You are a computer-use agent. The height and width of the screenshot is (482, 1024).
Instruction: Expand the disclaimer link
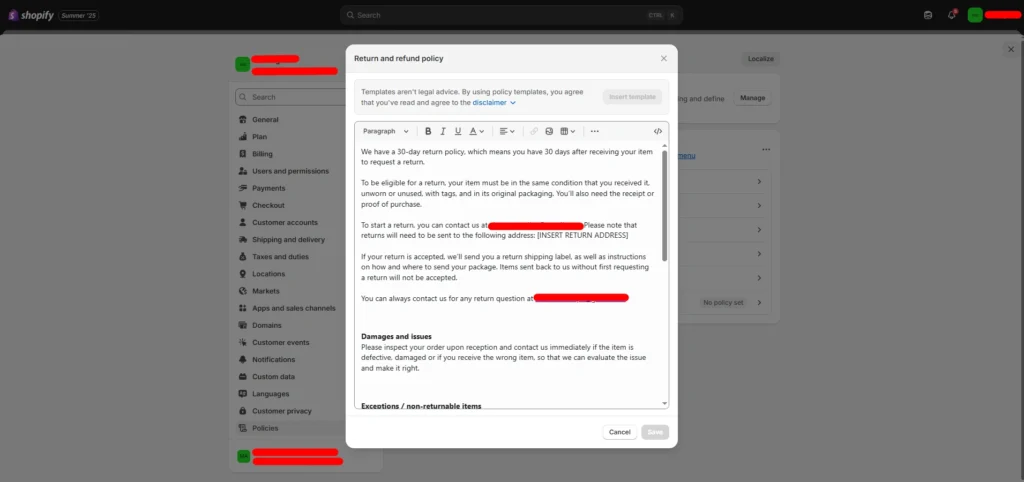pyautogui.click(x=494, y=103)
